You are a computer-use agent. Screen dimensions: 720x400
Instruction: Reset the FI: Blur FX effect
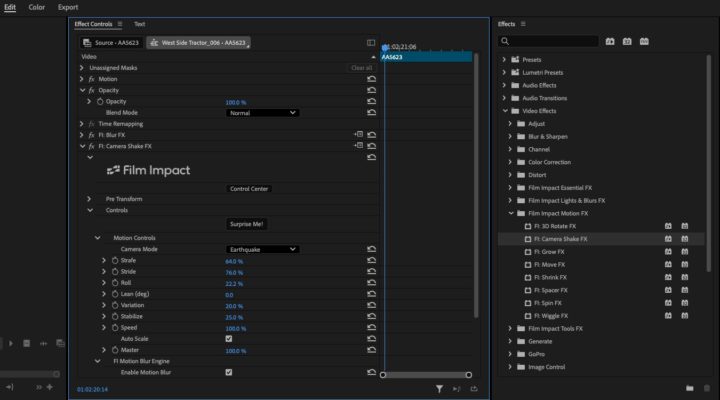click(371, 135)
